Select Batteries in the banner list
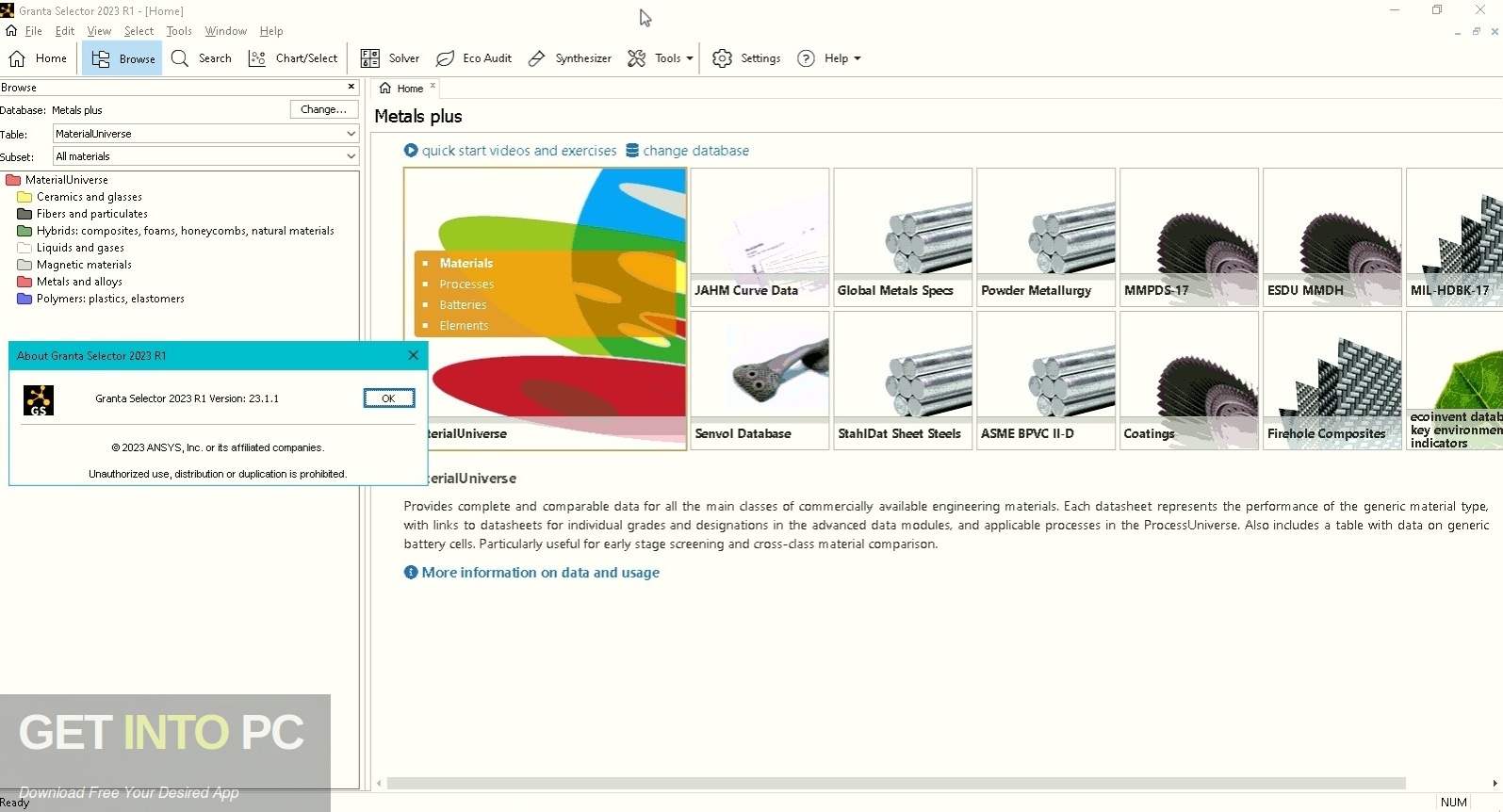The width and height of the screenshot is (1503, 812). coord(463,304)
